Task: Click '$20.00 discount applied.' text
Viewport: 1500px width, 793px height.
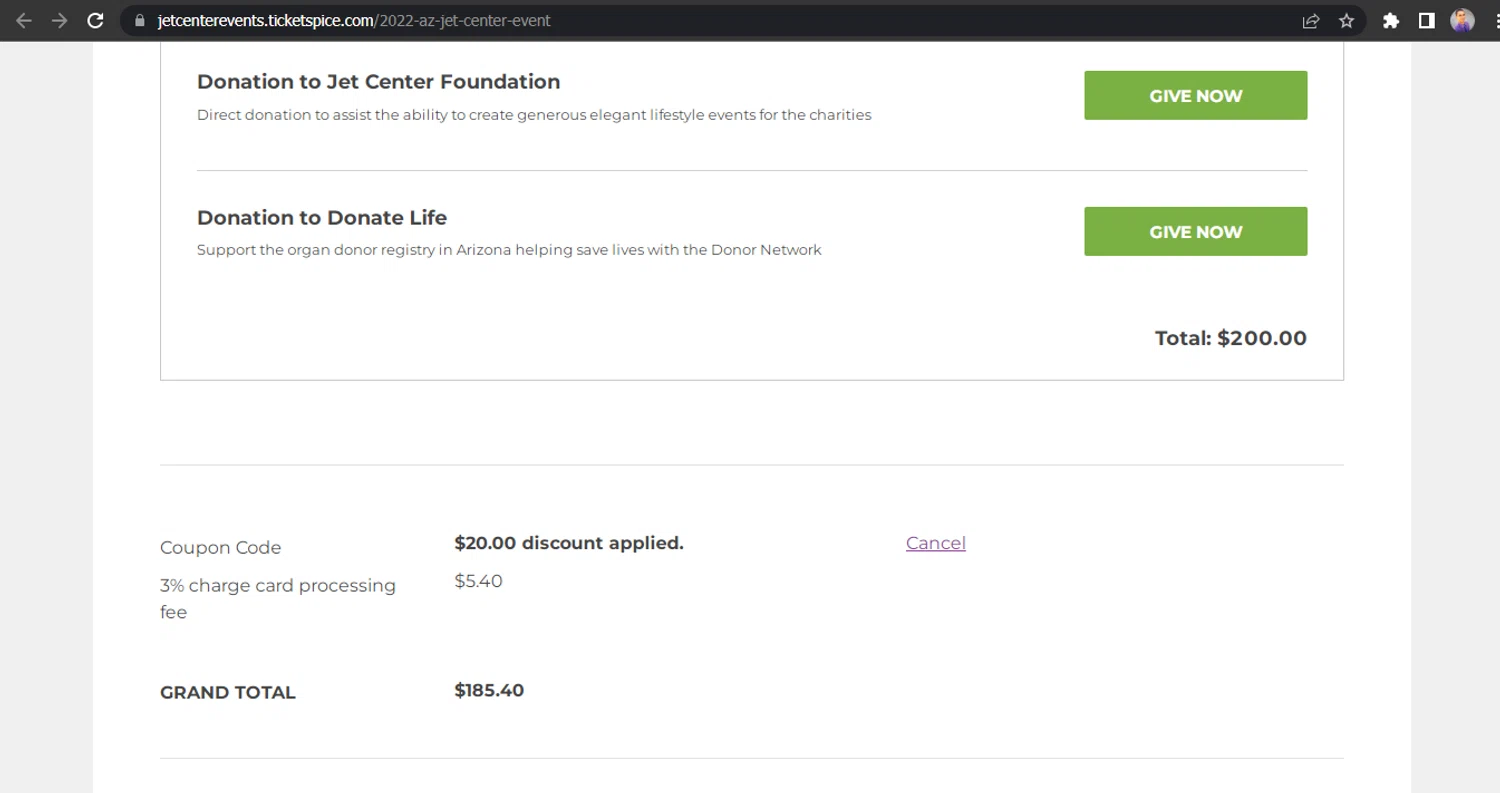Action: (x=569, y=543)
